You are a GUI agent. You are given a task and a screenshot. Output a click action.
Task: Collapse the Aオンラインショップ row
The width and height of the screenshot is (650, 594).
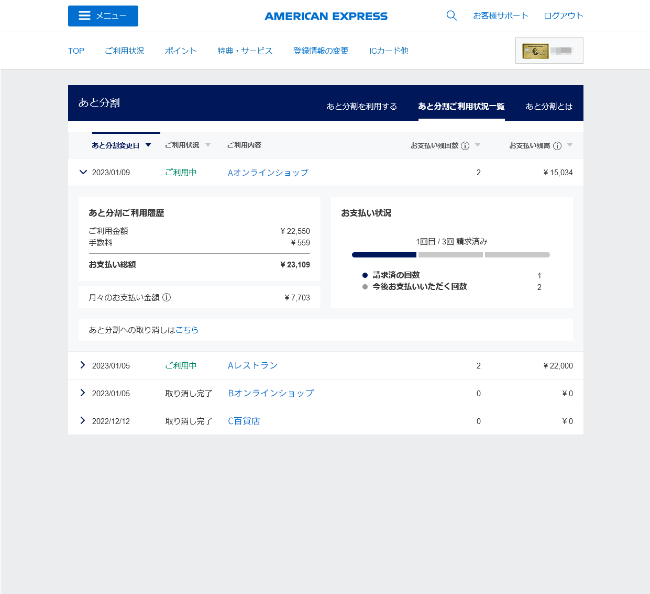click(82, 172)
